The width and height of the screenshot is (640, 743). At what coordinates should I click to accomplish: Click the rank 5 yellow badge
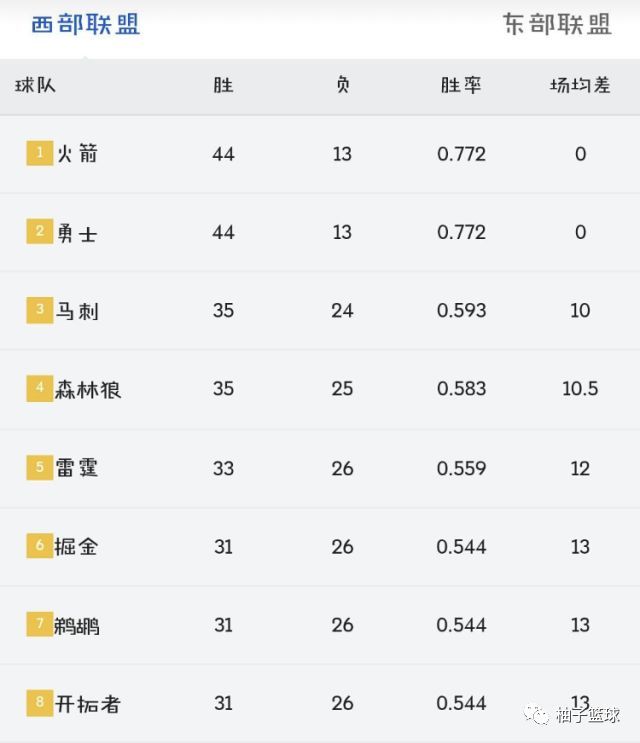pos(40,467)
